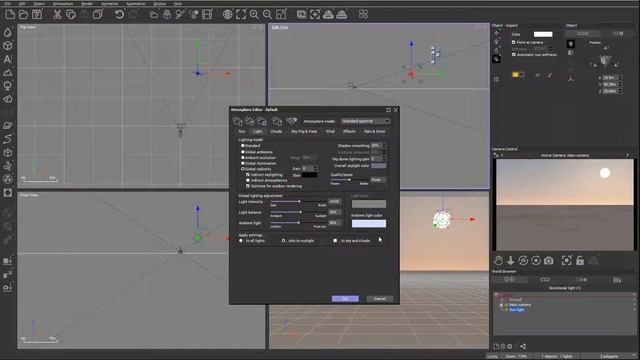The image size is (640, 360).
Task: Adjust the Shadow smoothing stepper
Action: 384,146
